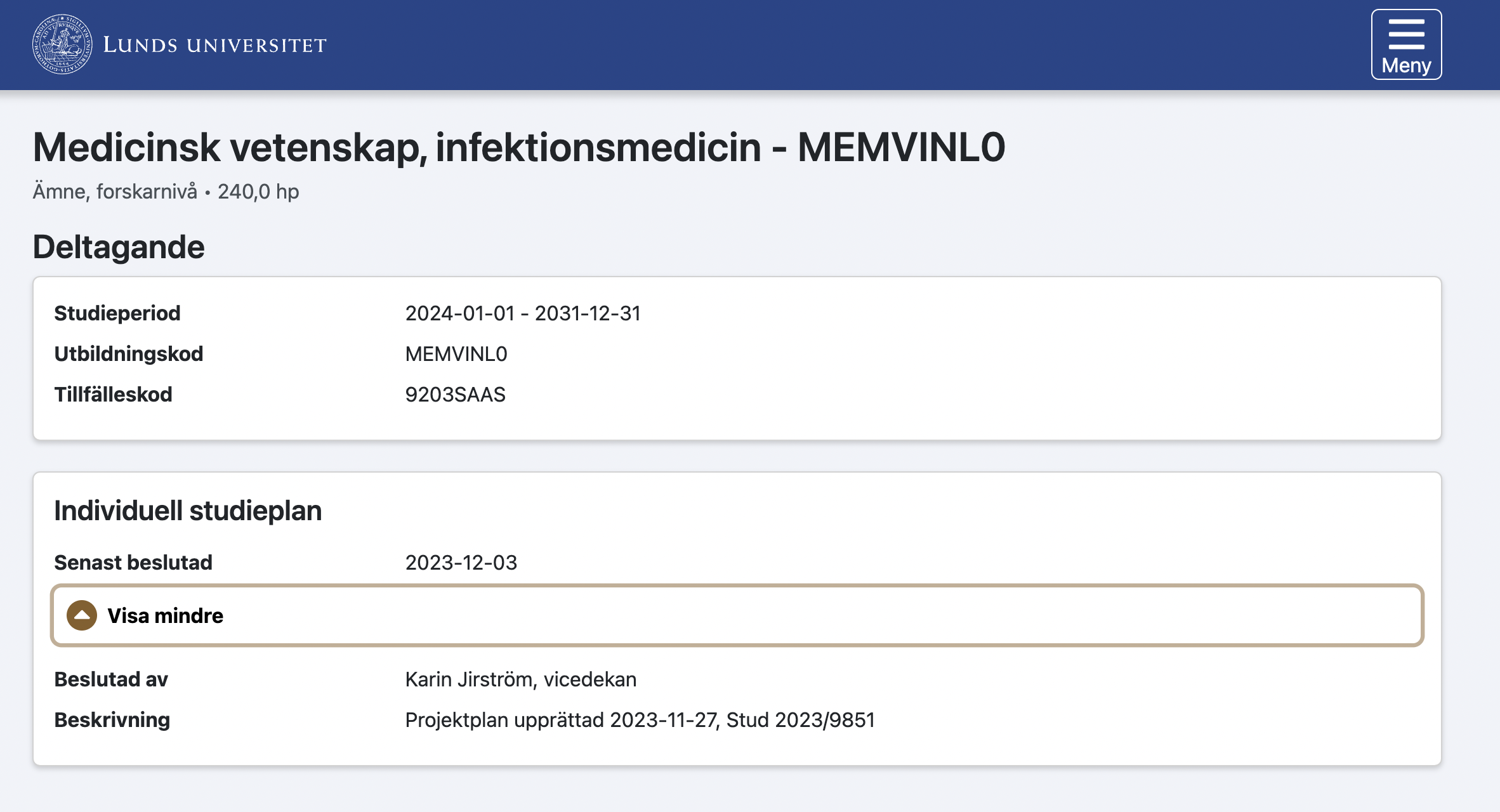Click the Utbildningskod value MEMVINL0
Screen dimensions: 1500x812
[456, 354]
